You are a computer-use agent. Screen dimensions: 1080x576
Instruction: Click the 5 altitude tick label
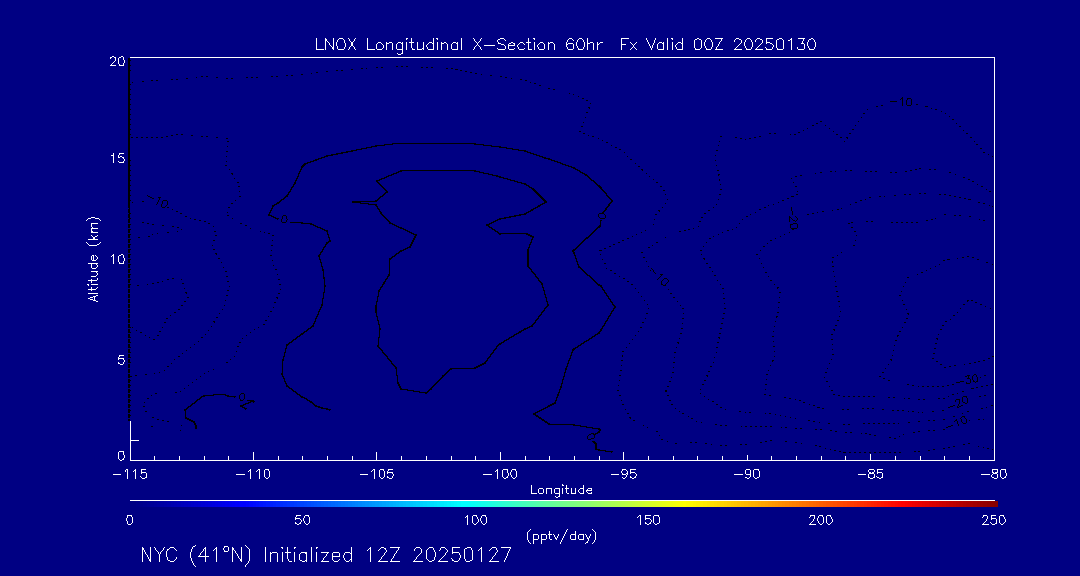(x=121, y=360)
